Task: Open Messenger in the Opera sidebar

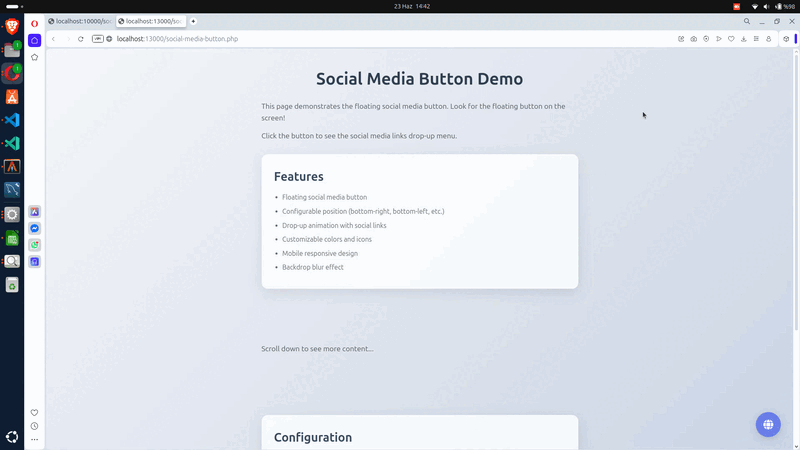Action: point(35,228)
